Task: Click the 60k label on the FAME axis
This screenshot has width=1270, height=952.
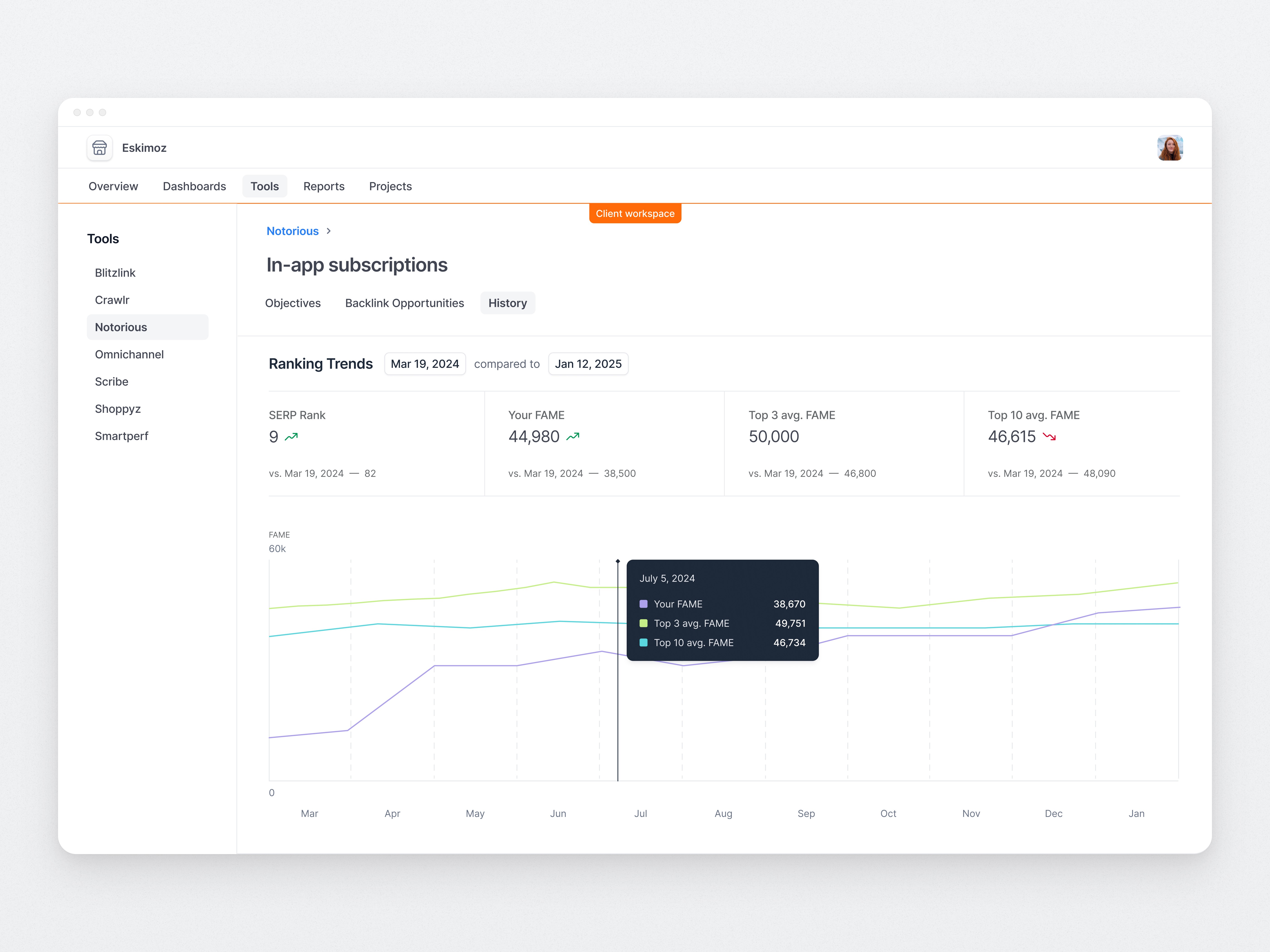Action: coord(277,549)
